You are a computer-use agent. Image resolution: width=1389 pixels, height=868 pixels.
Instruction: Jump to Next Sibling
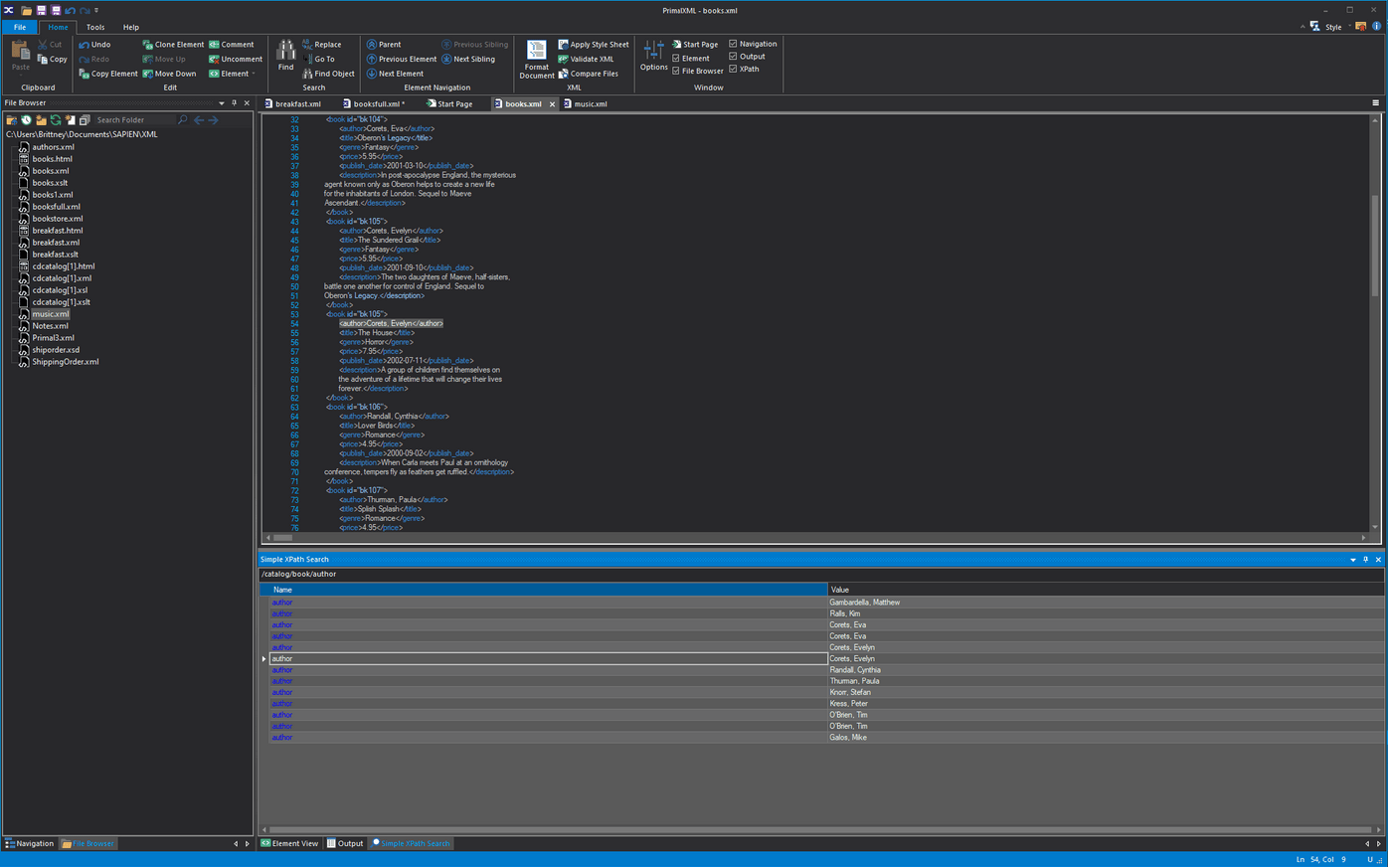[468, 60]
